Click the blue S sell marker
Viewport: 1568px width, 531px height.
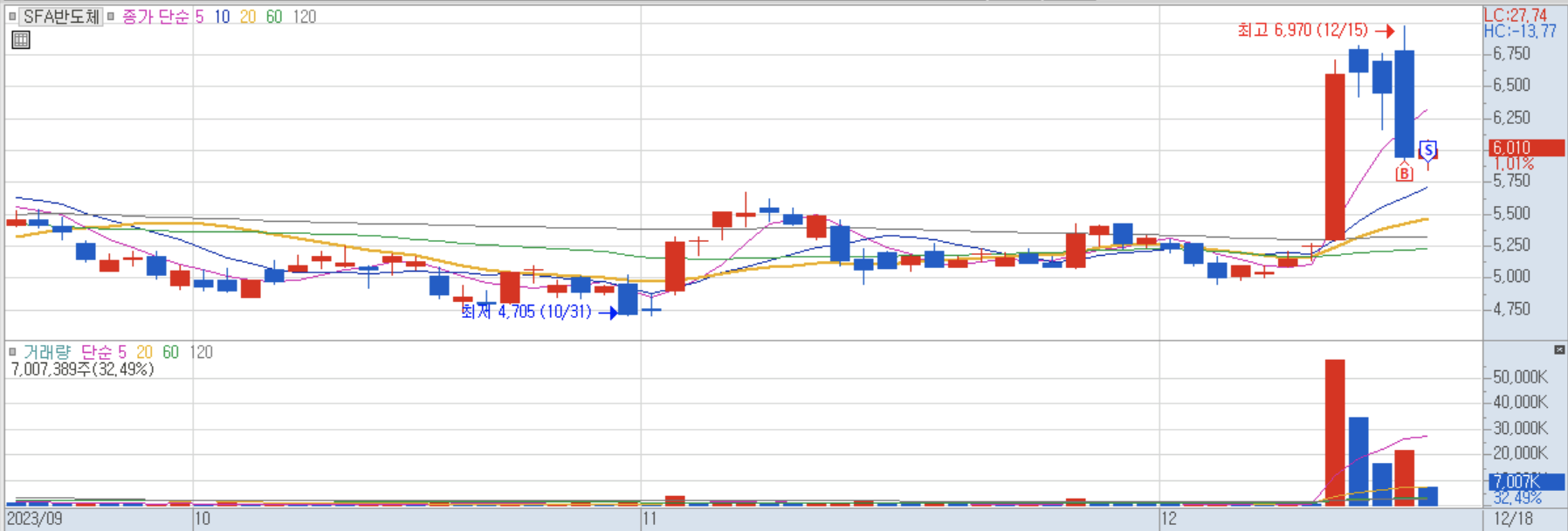pos(1428,149)
